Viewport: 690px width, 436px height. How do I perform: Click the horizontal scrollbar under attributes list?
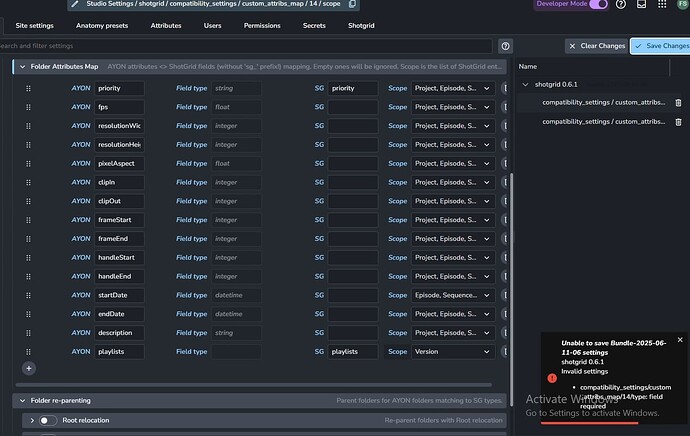point(254,385)
